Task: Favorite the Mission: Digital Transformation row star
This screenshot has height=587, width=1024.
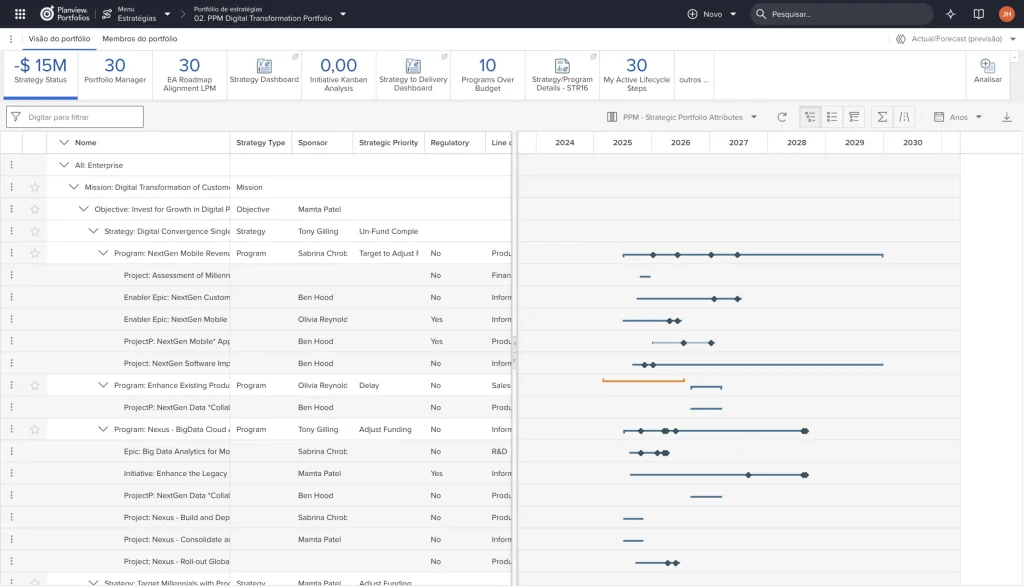Action: click(x=35, y=187)
